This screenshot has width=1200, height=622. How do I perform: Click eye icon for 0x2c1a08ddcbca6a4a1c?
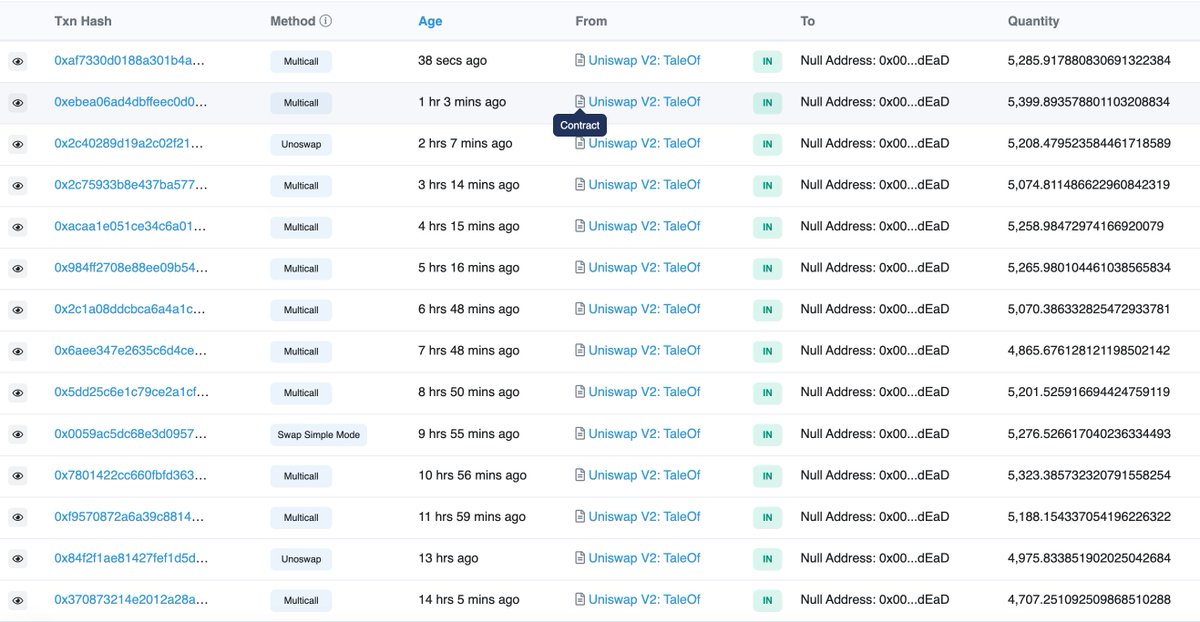click(18, 310)
